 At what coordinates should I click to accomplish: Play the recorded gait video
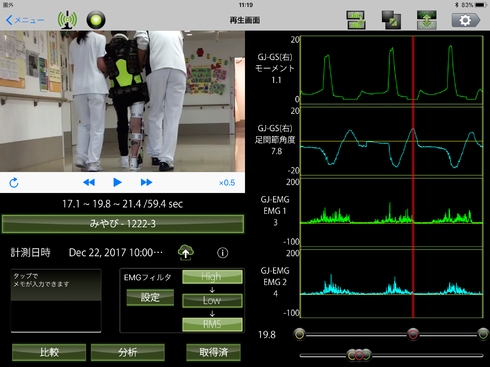[117, 182]
